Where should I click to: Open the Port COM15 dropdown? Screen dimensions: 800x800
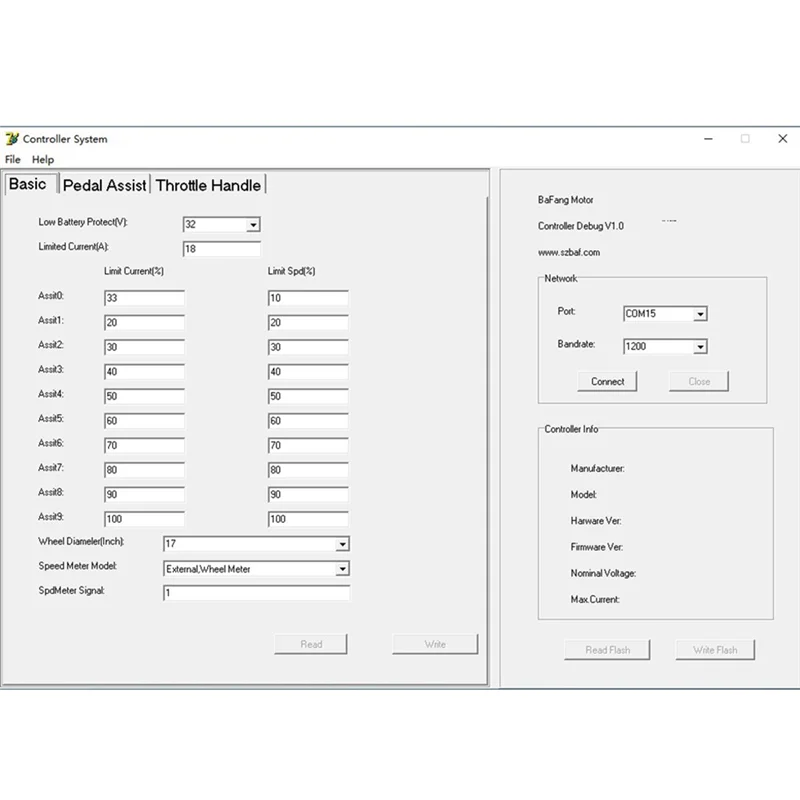(700, 314)
